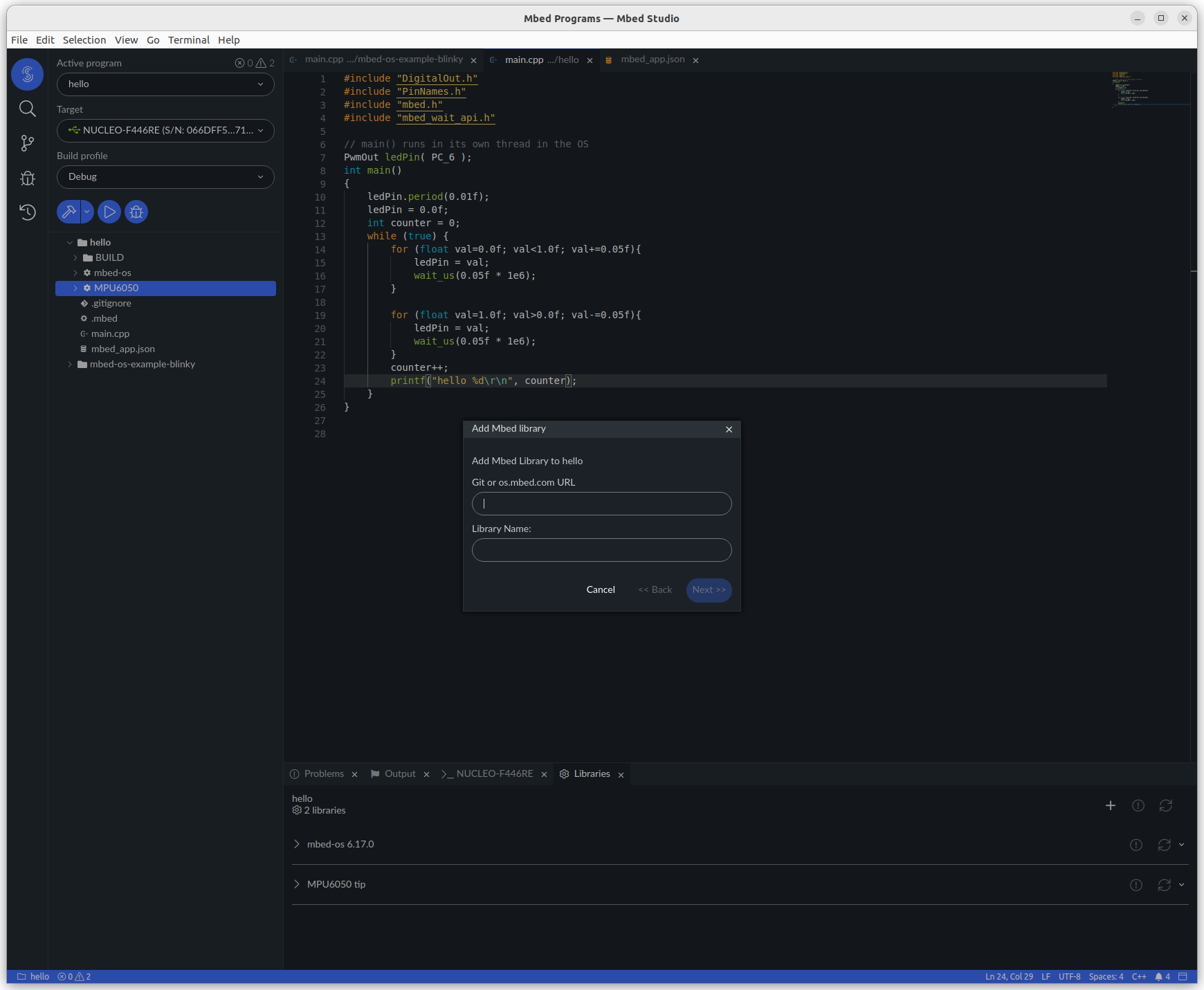
Task: Click the MPU6050 row update icon
Action: click(1165, 886)
